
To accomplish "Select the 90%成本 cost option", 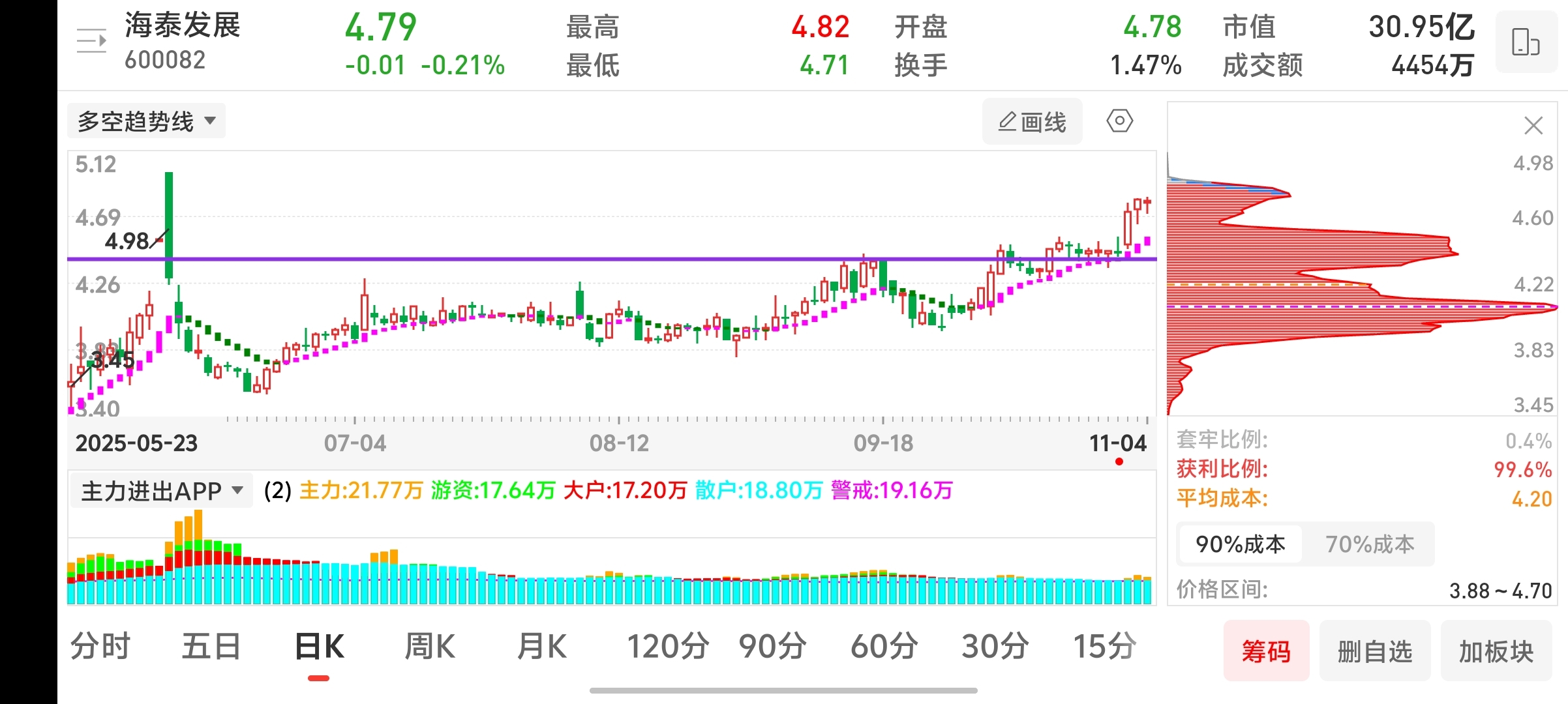I will coord(1240,544).
